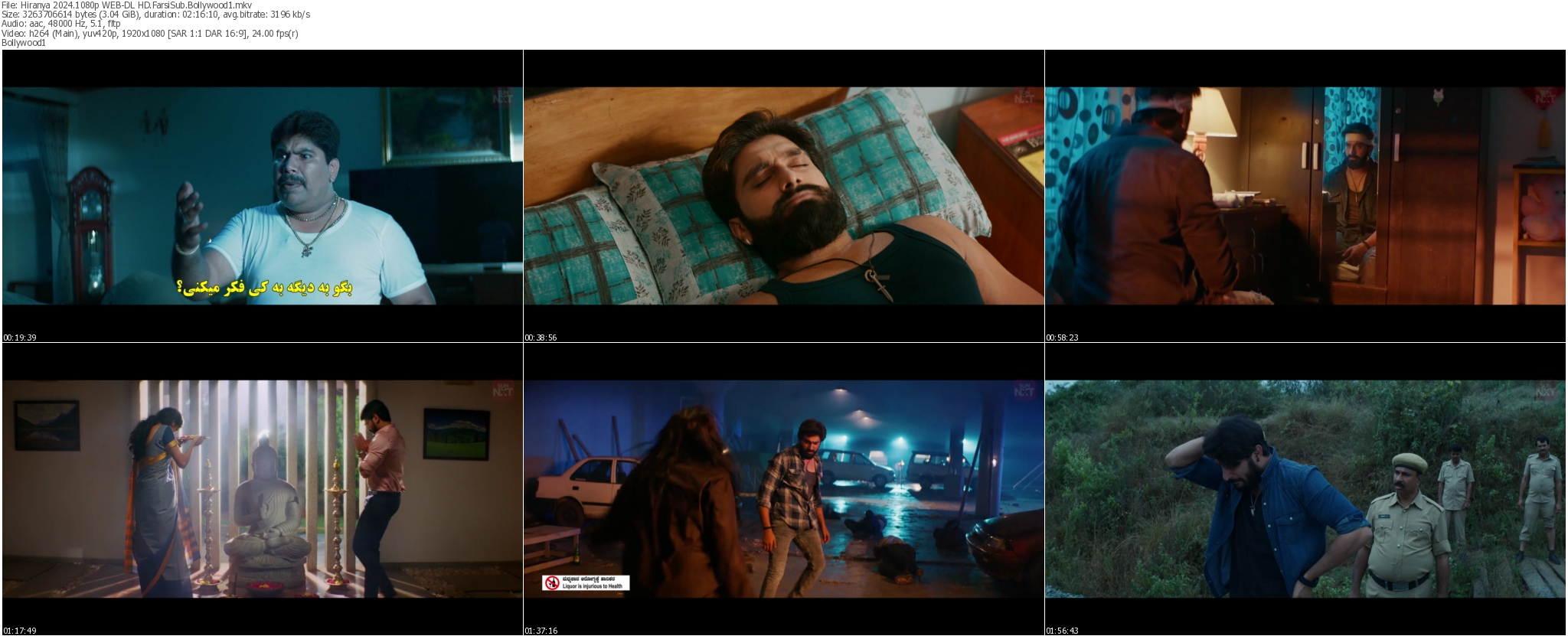Click the 00:58:23 timestamp label
The height and width of the screenshot is (636, 1568).
(x=1062, y=338)
